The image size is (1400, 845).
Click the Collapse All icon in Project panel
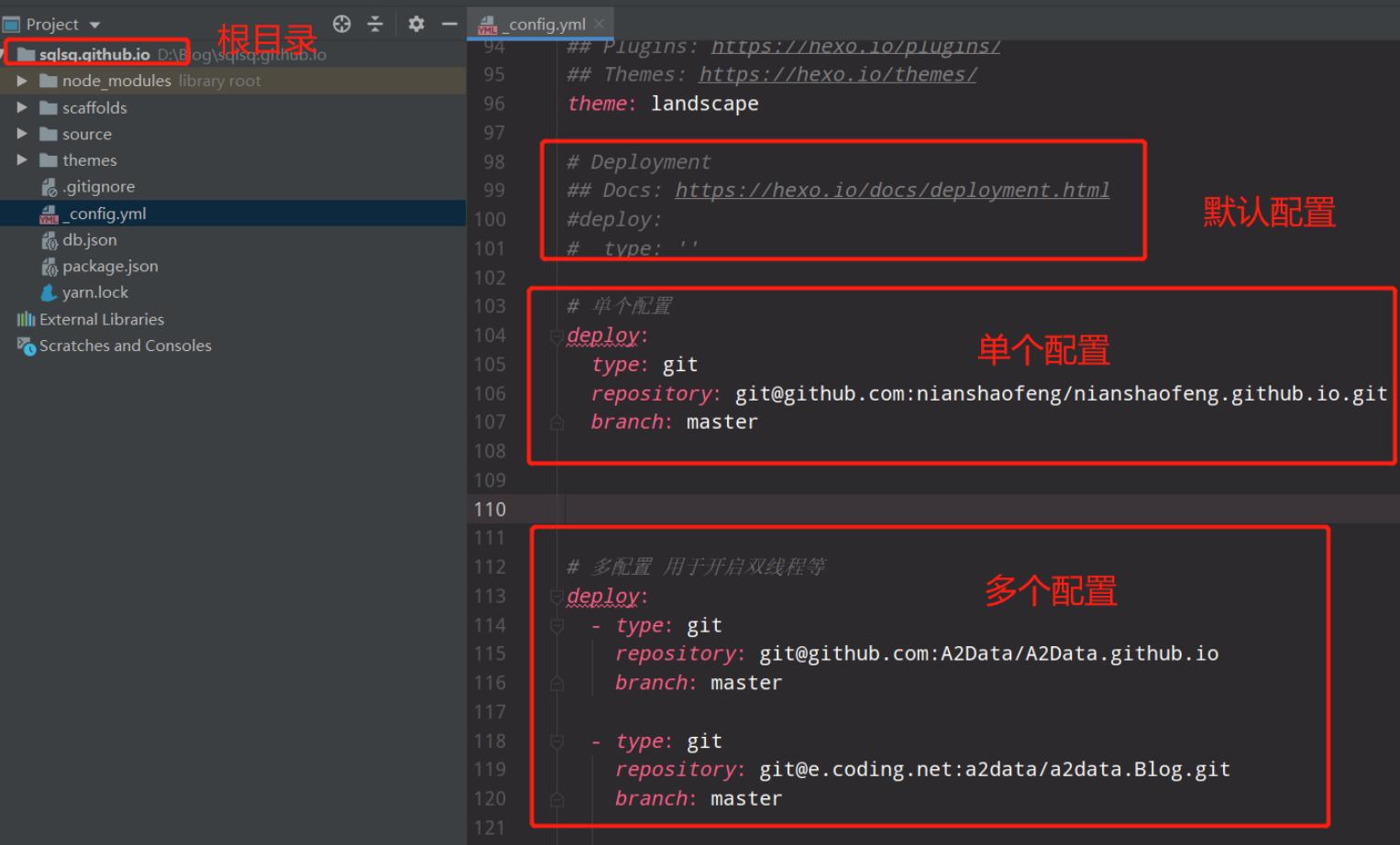point(375,24)
